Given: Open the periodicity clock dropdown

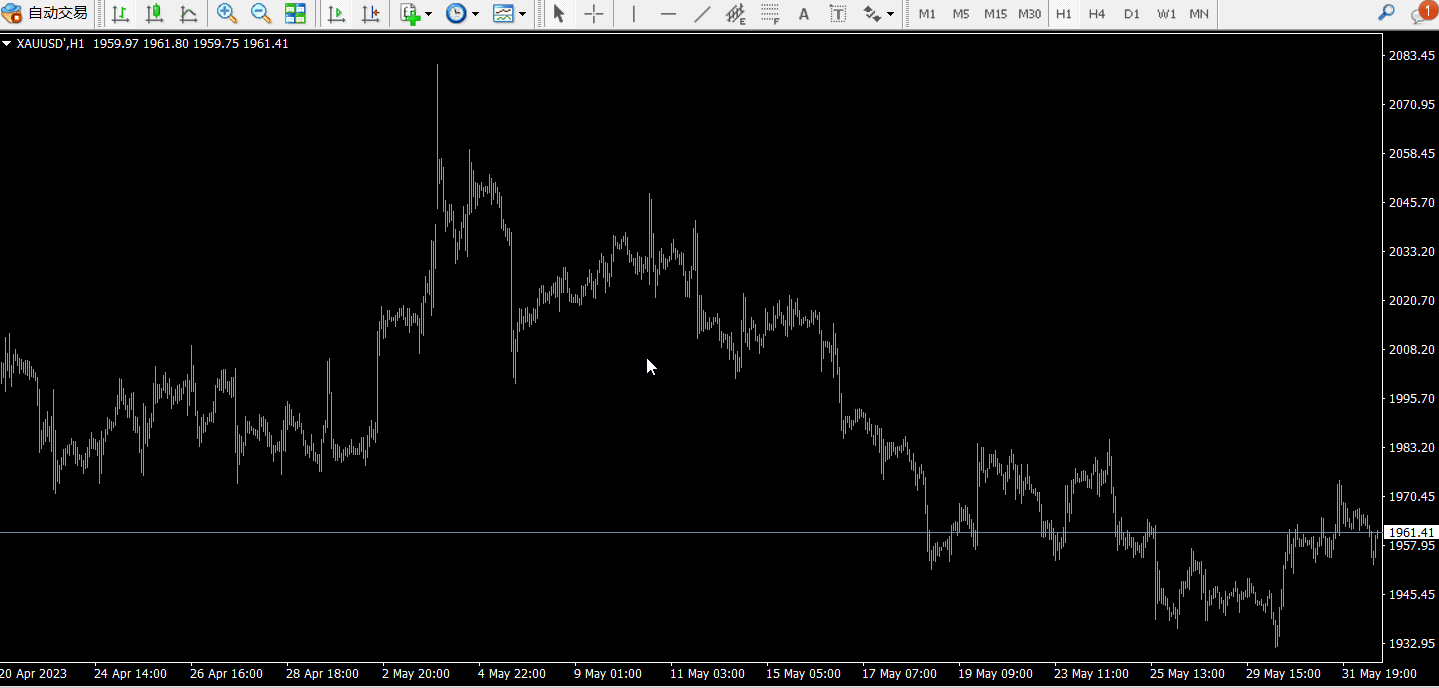Looking at the screenshot, I should click(462, 14).
